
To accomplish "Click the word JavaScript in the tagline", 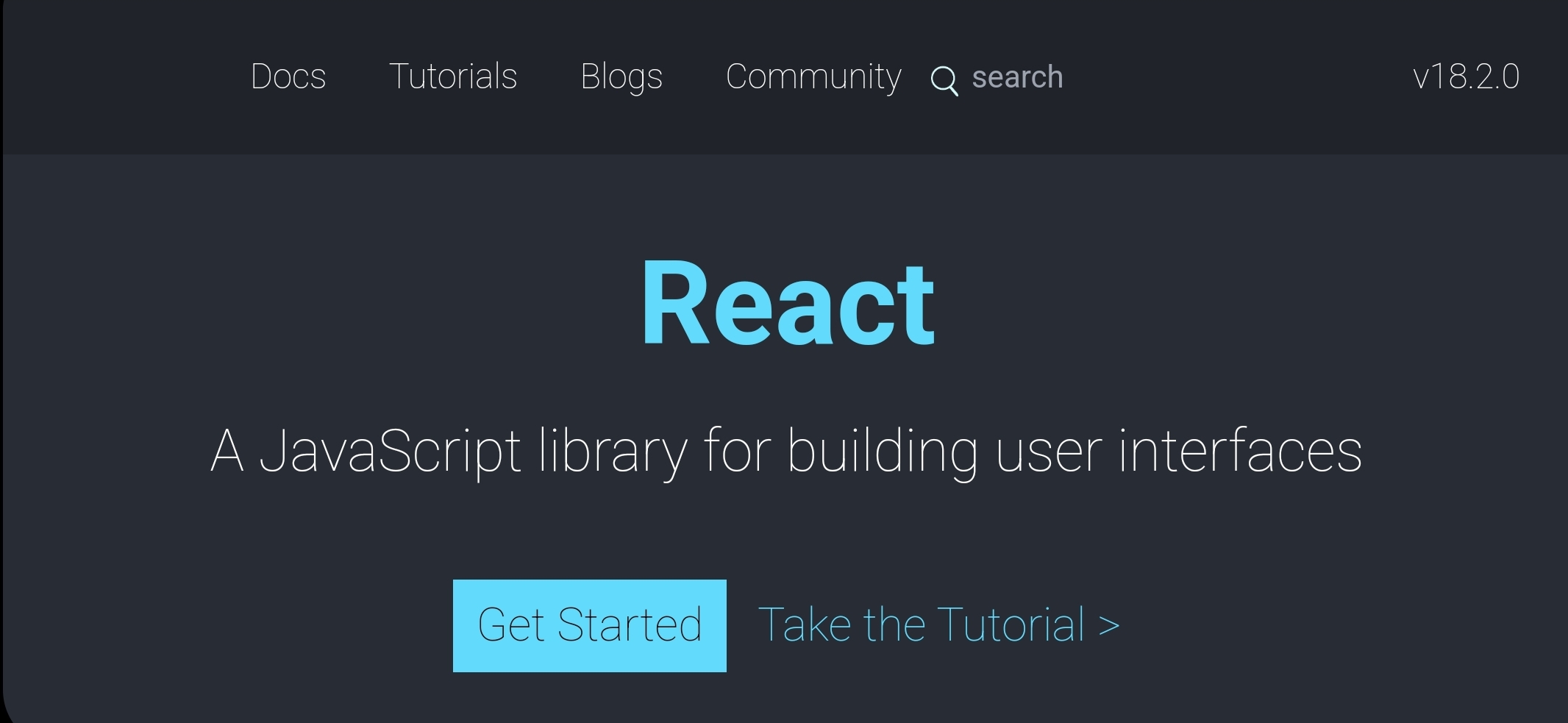I will (x=390, y=451).
